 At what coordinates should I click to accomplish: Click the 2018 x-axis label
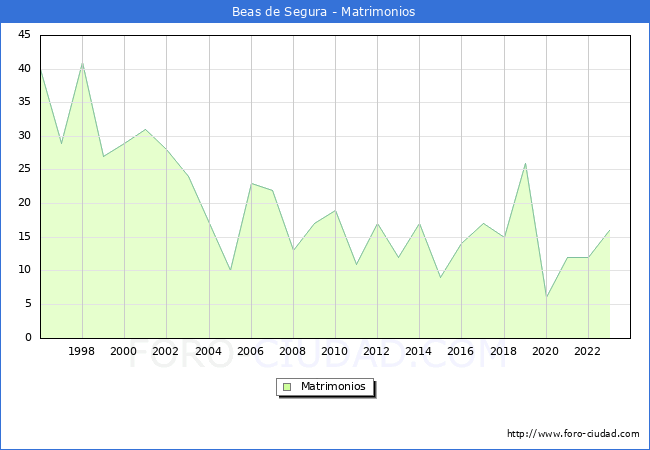(x=503, y=351)
